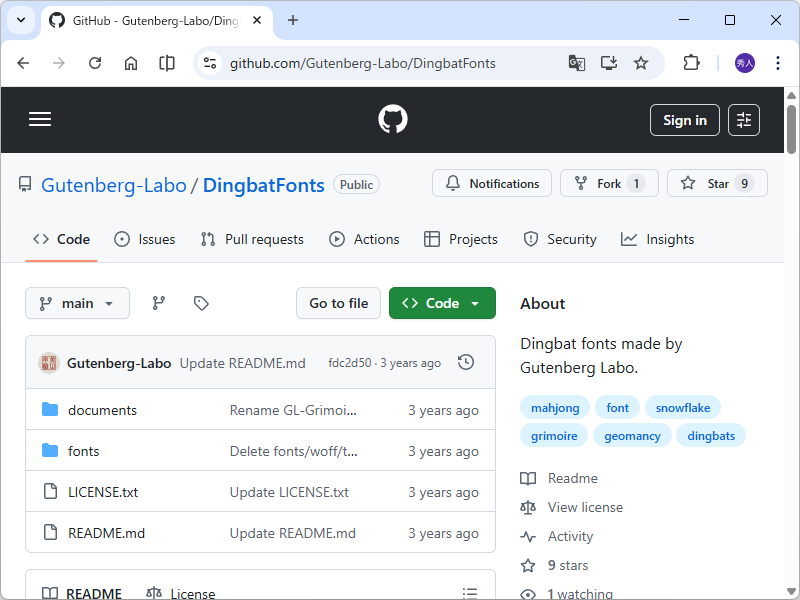Toggle the browser side panel icon
The image size is (800, 600).
coord(167,63)
